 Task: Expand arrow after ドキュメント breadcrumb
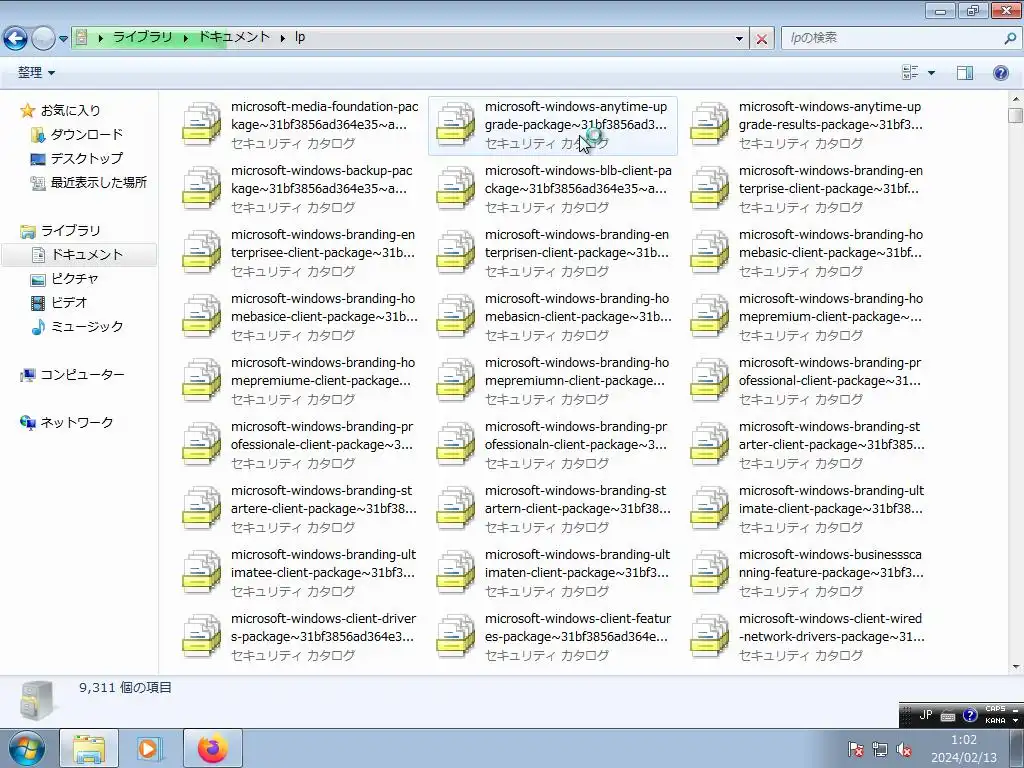tap(282, 38)
